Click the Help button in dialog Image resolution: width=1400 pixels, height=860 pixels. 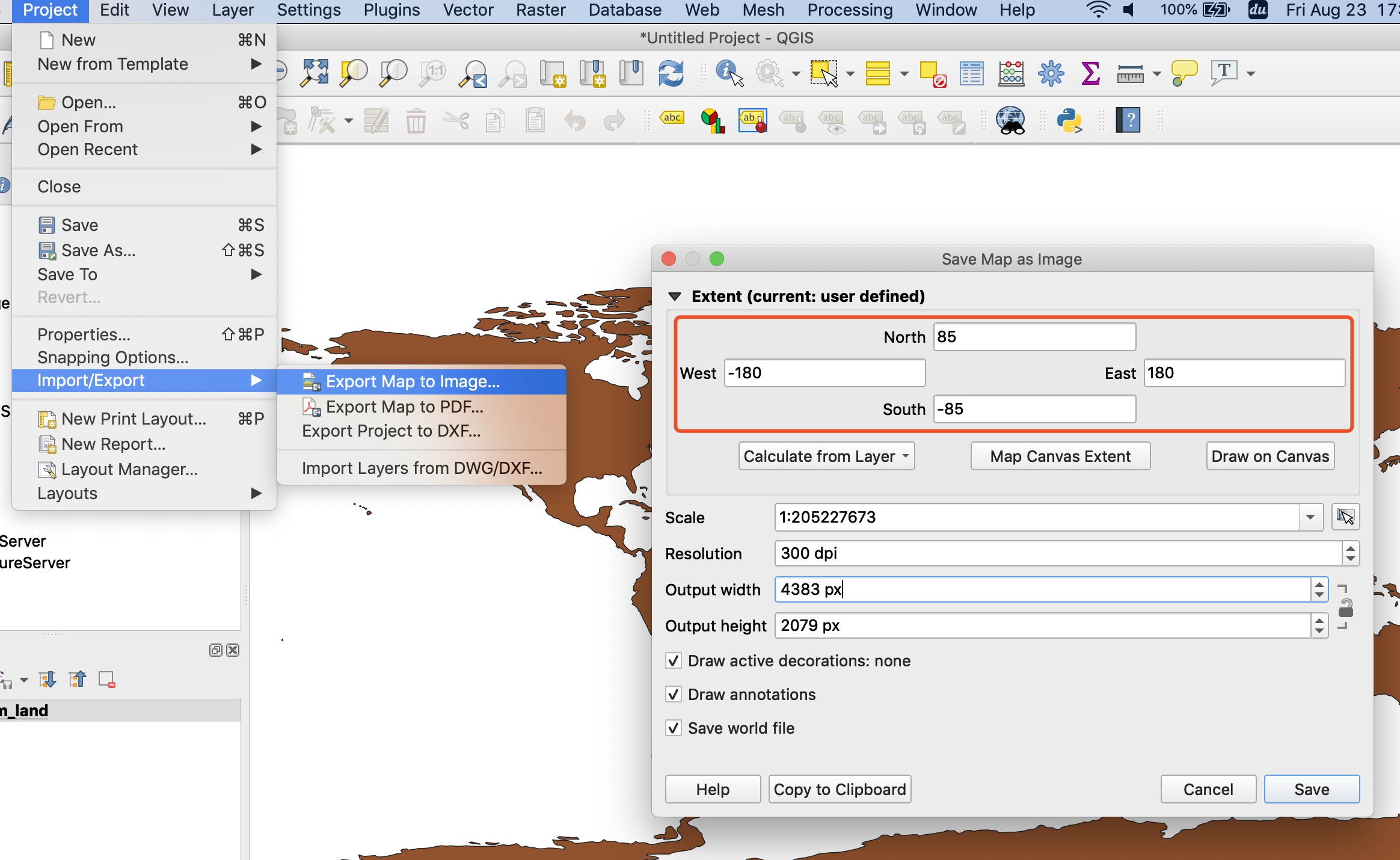[713, 790]
